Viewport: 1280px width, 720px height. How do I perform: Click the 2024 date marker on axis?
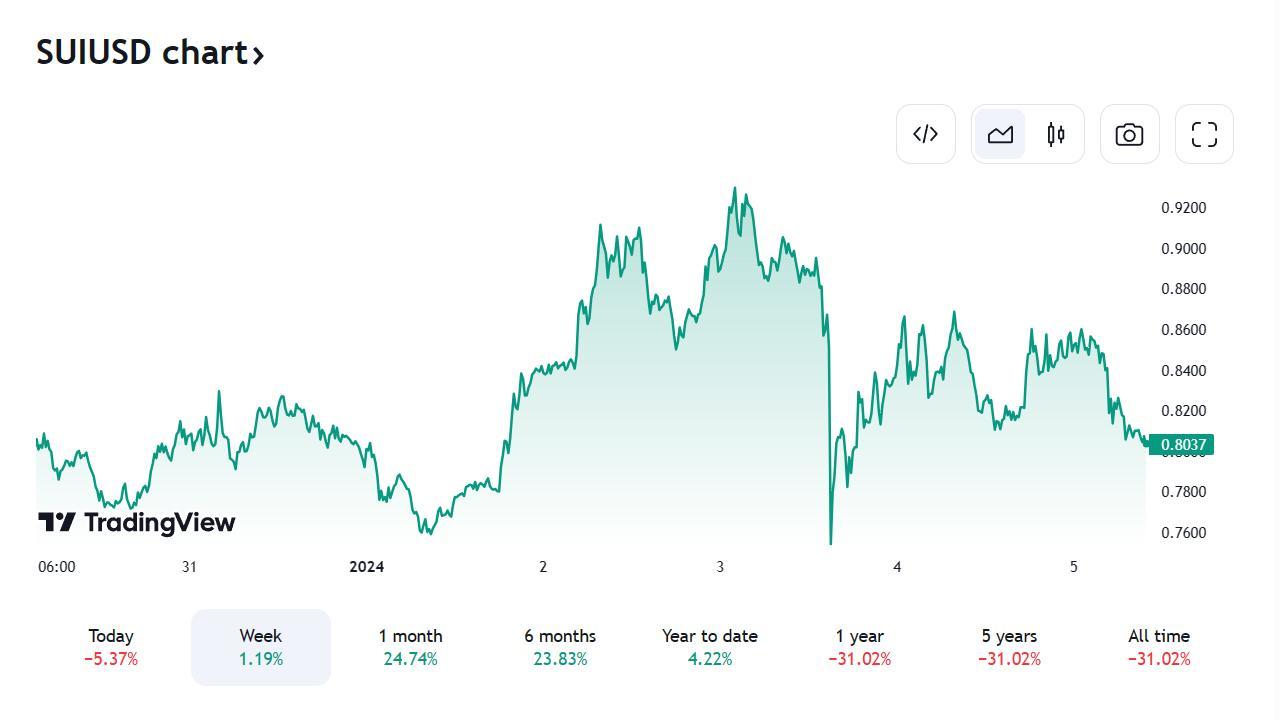[366, 567]
